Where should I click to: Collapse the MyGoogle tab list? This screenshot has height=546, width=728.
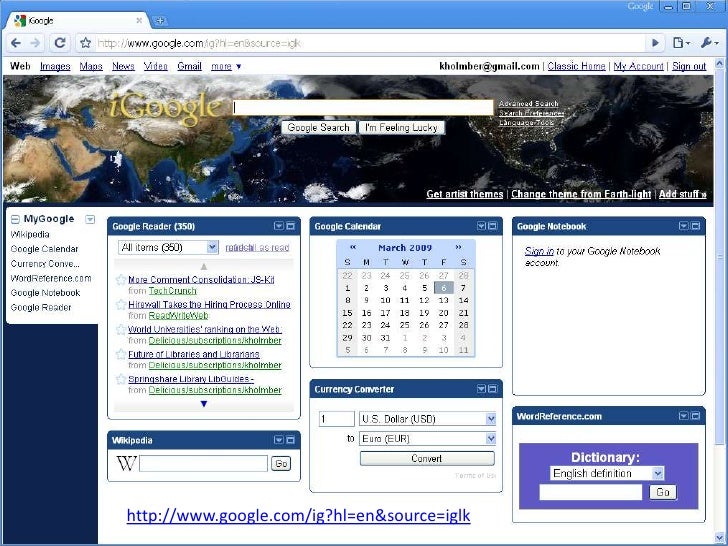(x=15, y=219)
